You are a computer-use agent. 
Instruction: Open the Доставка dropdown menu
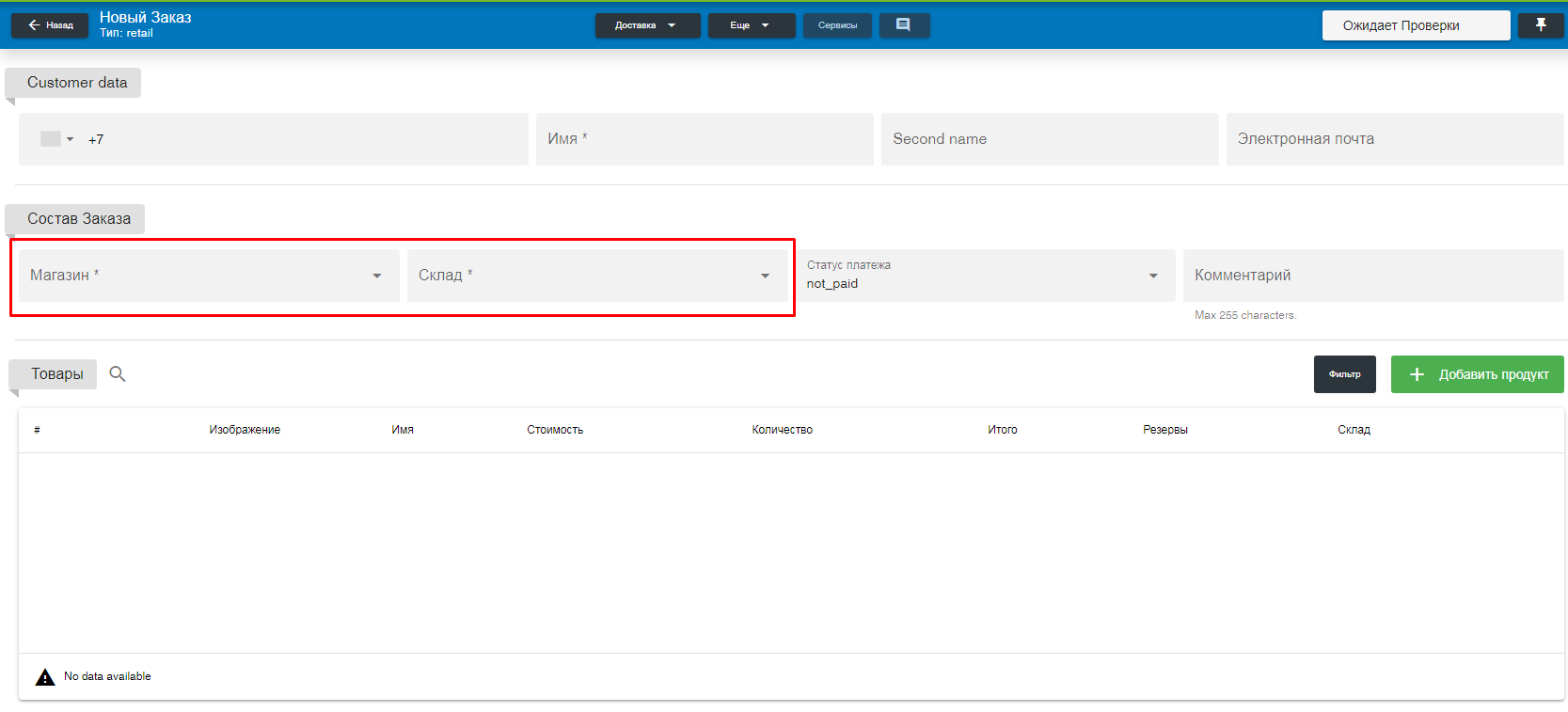tap(647, 25)
